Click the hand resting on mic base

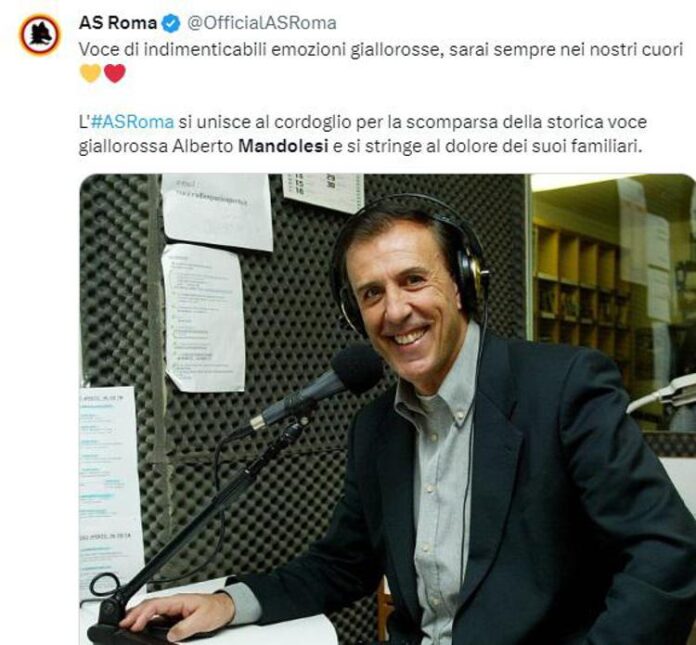coord(178,616)
